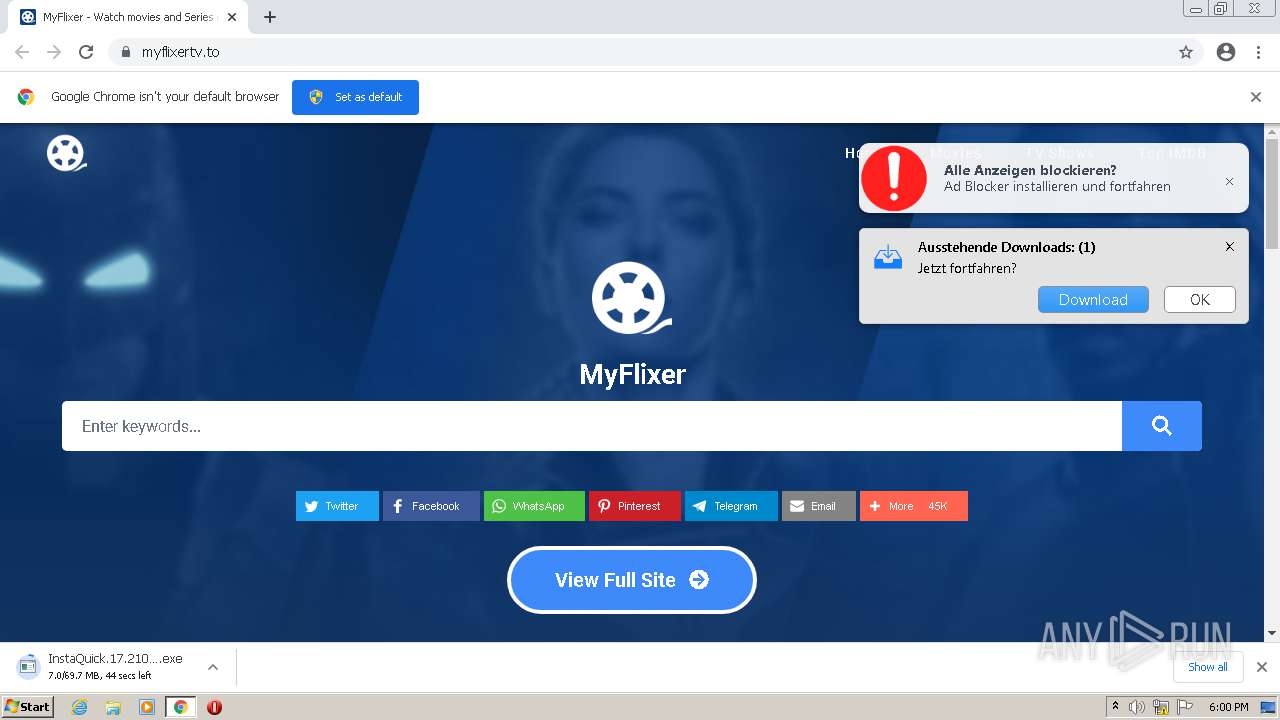Close the Ausstehende Downloads popup
Viewport: 1280px width, 720px height.
(1230, 246)
